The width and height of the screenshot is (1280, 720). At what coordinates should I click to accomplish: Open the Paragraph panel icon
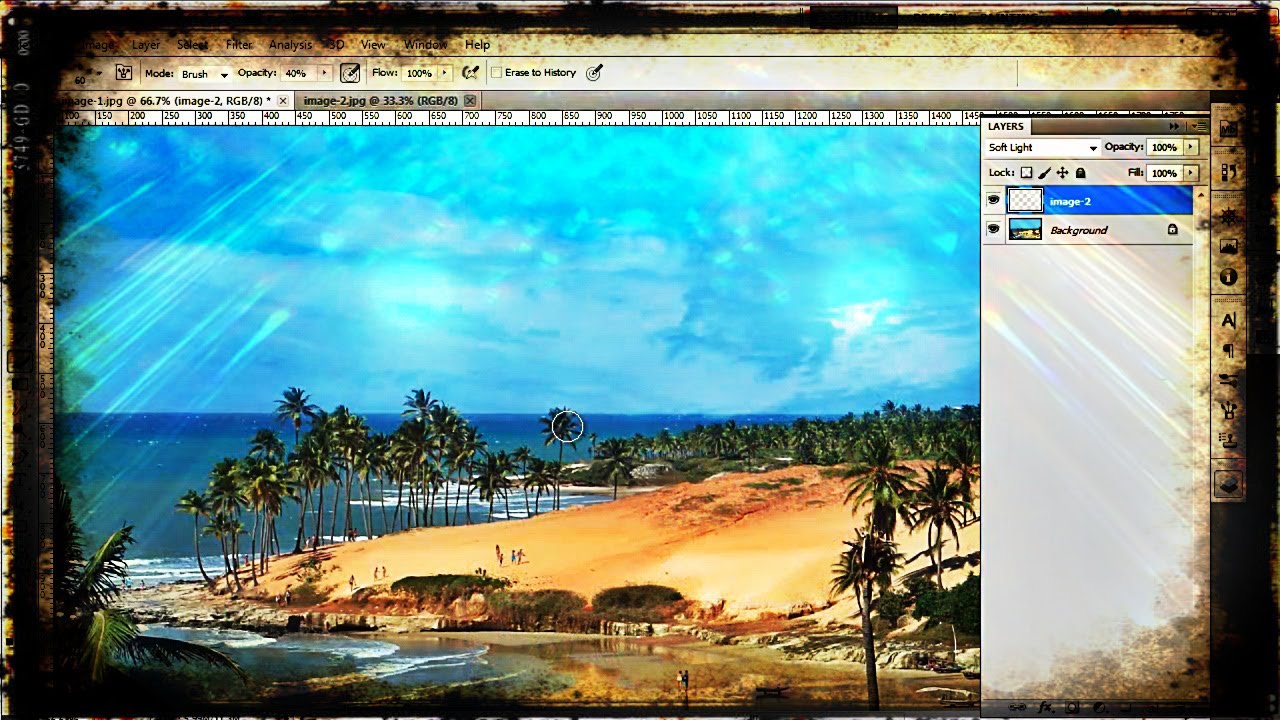pyautogui.click(x=1228, y=351)
